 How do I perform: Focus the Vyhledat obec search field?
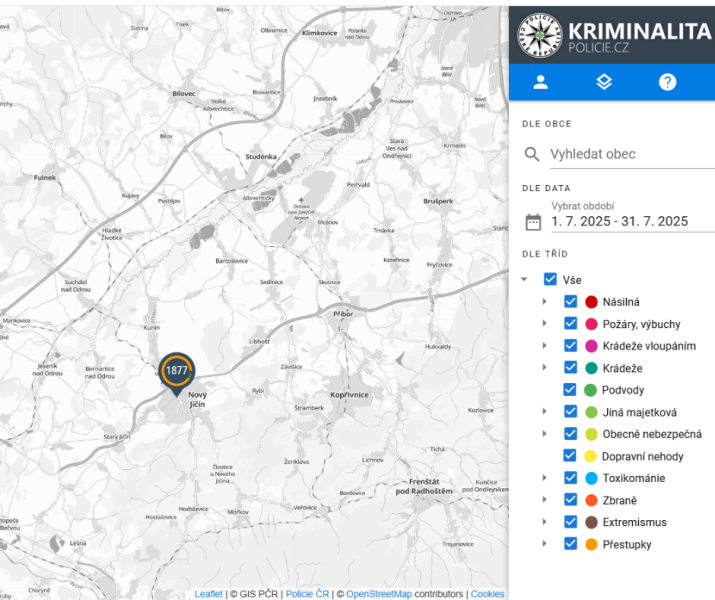click(x=632, y=155)
